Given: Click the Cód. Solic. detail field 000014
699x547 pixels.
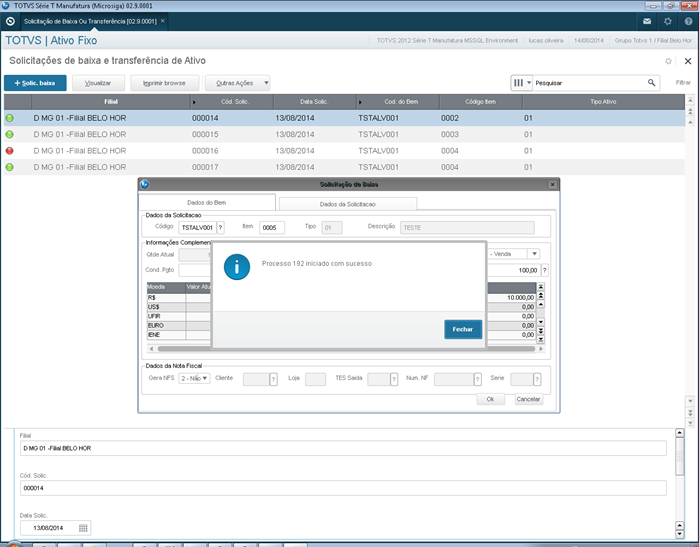Looking at the screenshot, I should 343,488.
